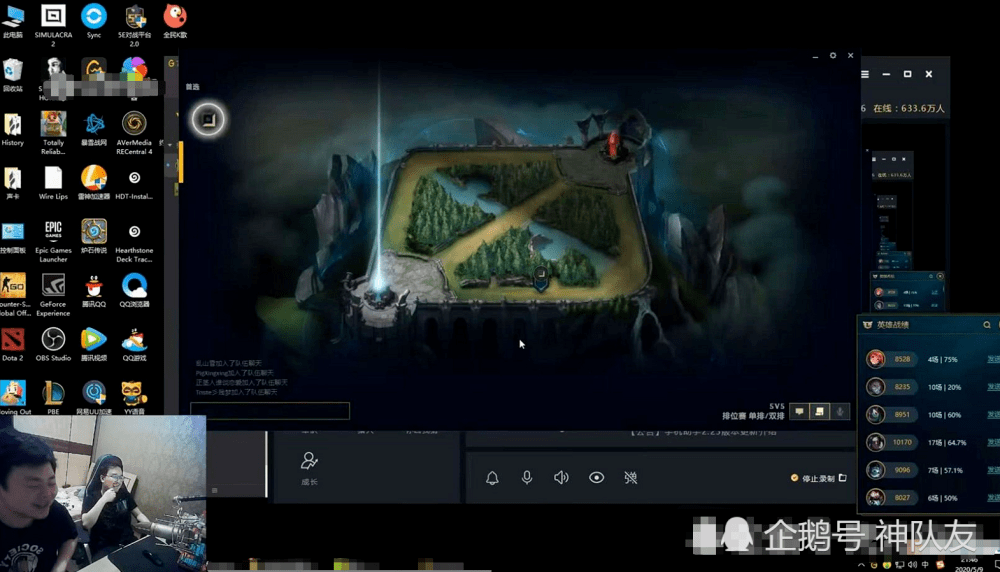The width and height of the screenshot is (1000, 572).
Task: Click the team chat input field
Action: [x=270, y=411]
